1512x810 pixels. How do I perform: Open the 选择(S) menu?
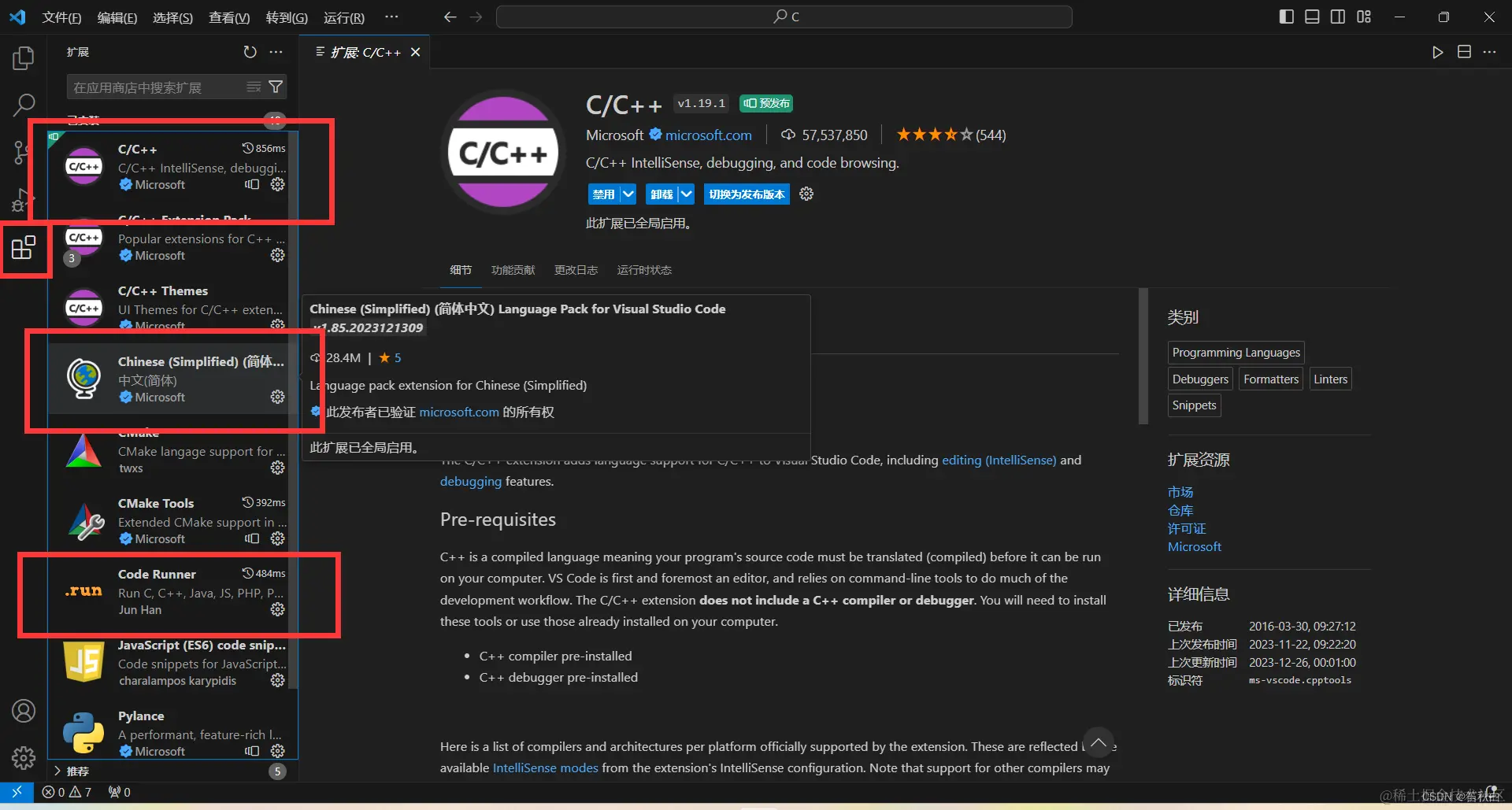point(172,17)
